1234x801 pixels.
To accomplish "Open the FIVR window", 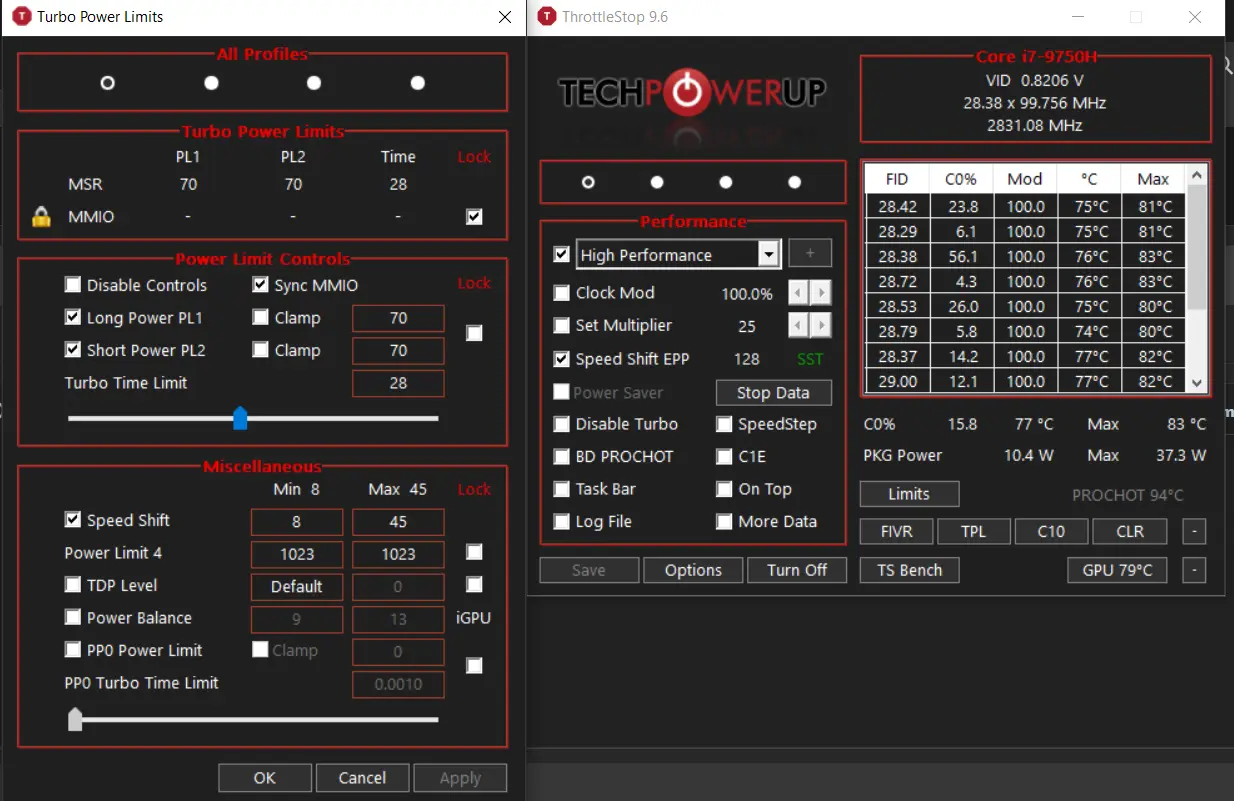I will pos(897,531).
